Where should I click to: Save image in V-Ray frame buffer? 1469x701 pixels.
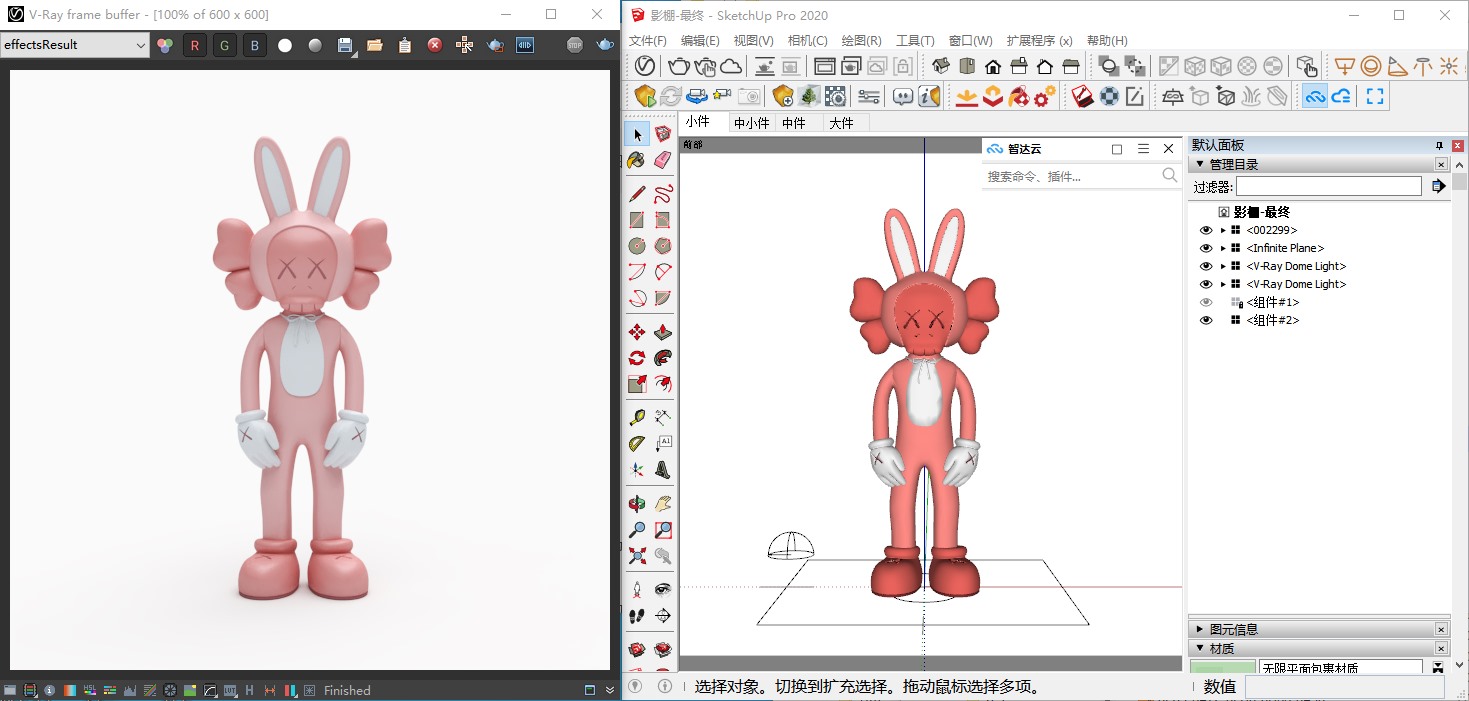[x=345, y=45]
